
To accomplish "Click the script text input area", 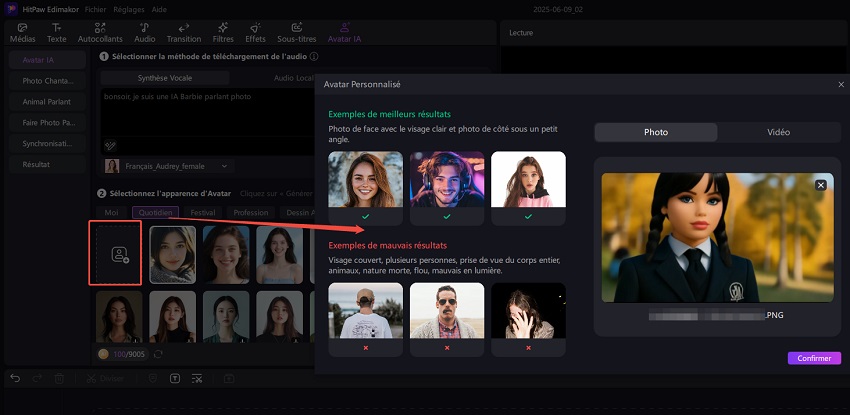I will [208, 114].
